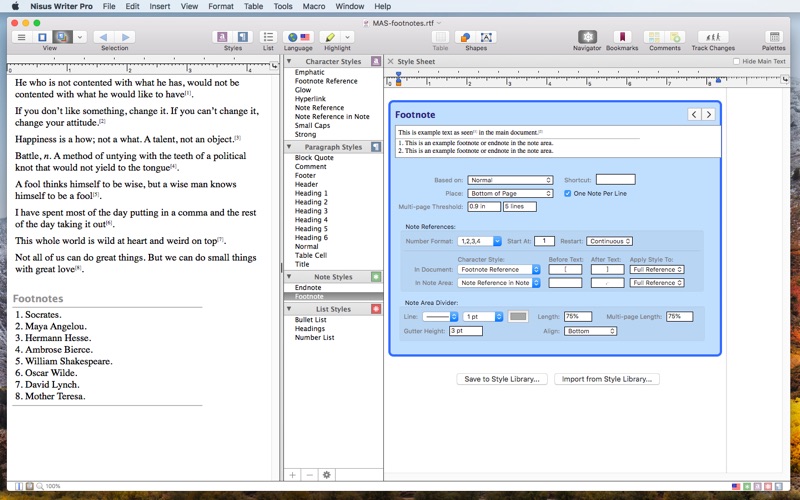Click Import from Style Library button
The image size is (800, 500).
pos(608,379)
